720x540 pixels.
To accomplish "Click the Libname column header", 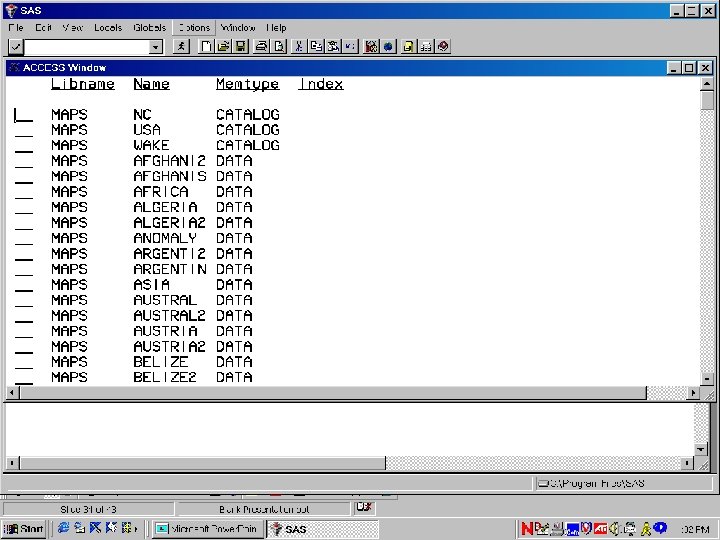I will point(83,84).
